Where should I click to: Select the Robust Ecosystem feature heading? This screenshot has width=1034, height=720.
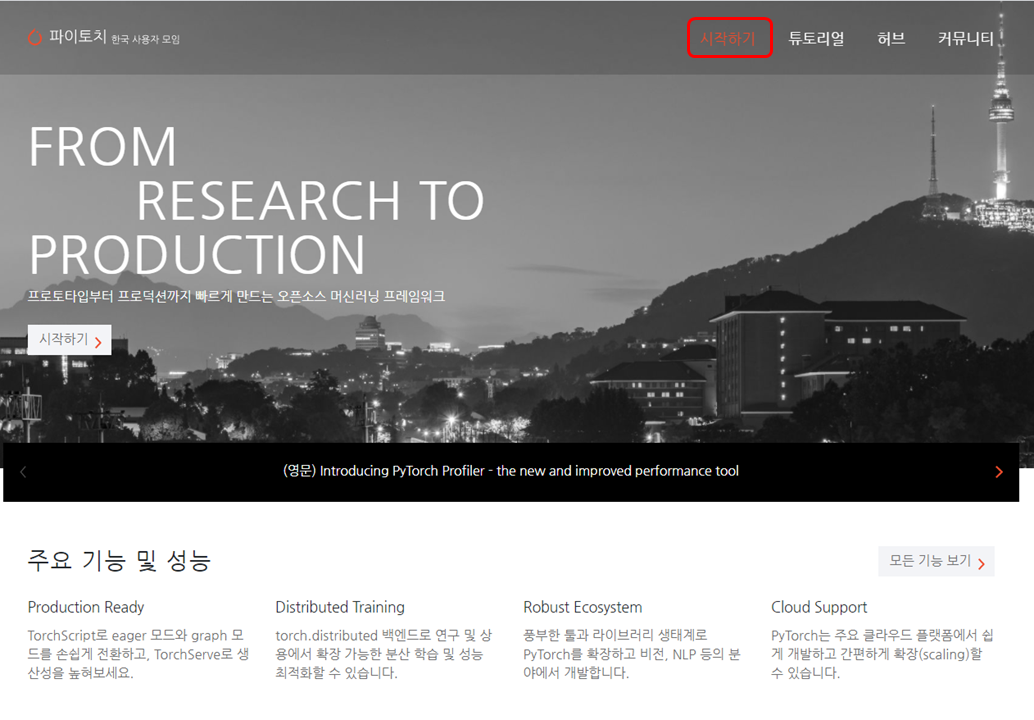(582, 607)
